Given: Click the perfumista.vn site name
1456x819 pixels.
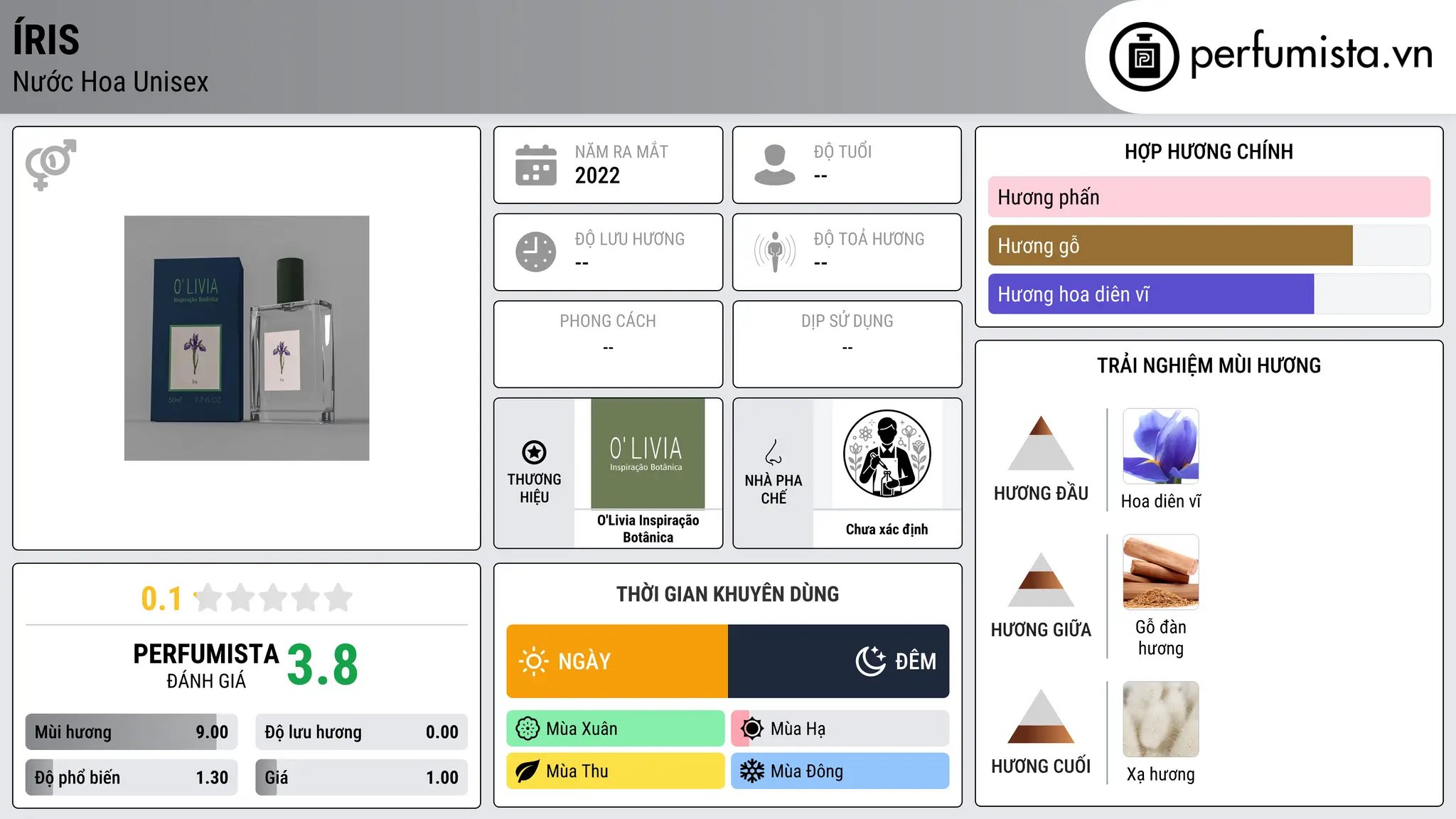Looking at the screenshot, I should [x=1311, y=54].
